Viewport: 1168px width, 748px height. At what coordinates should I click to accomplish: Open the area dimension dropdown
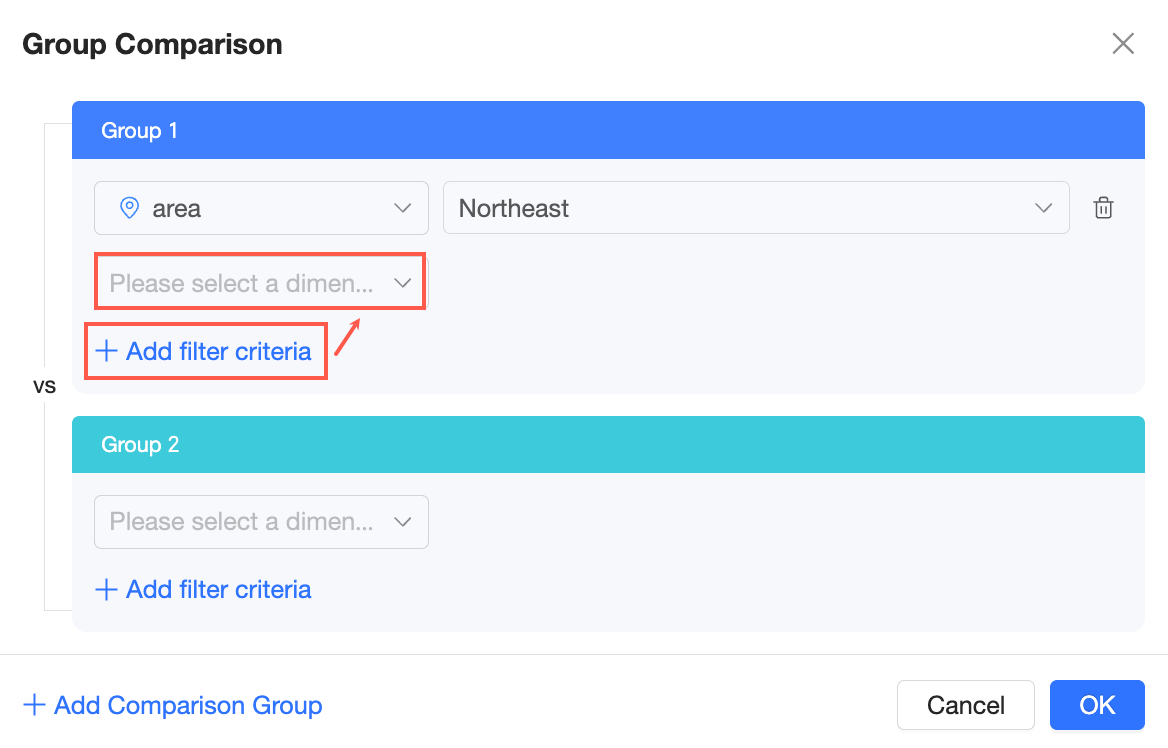(261, 208)
